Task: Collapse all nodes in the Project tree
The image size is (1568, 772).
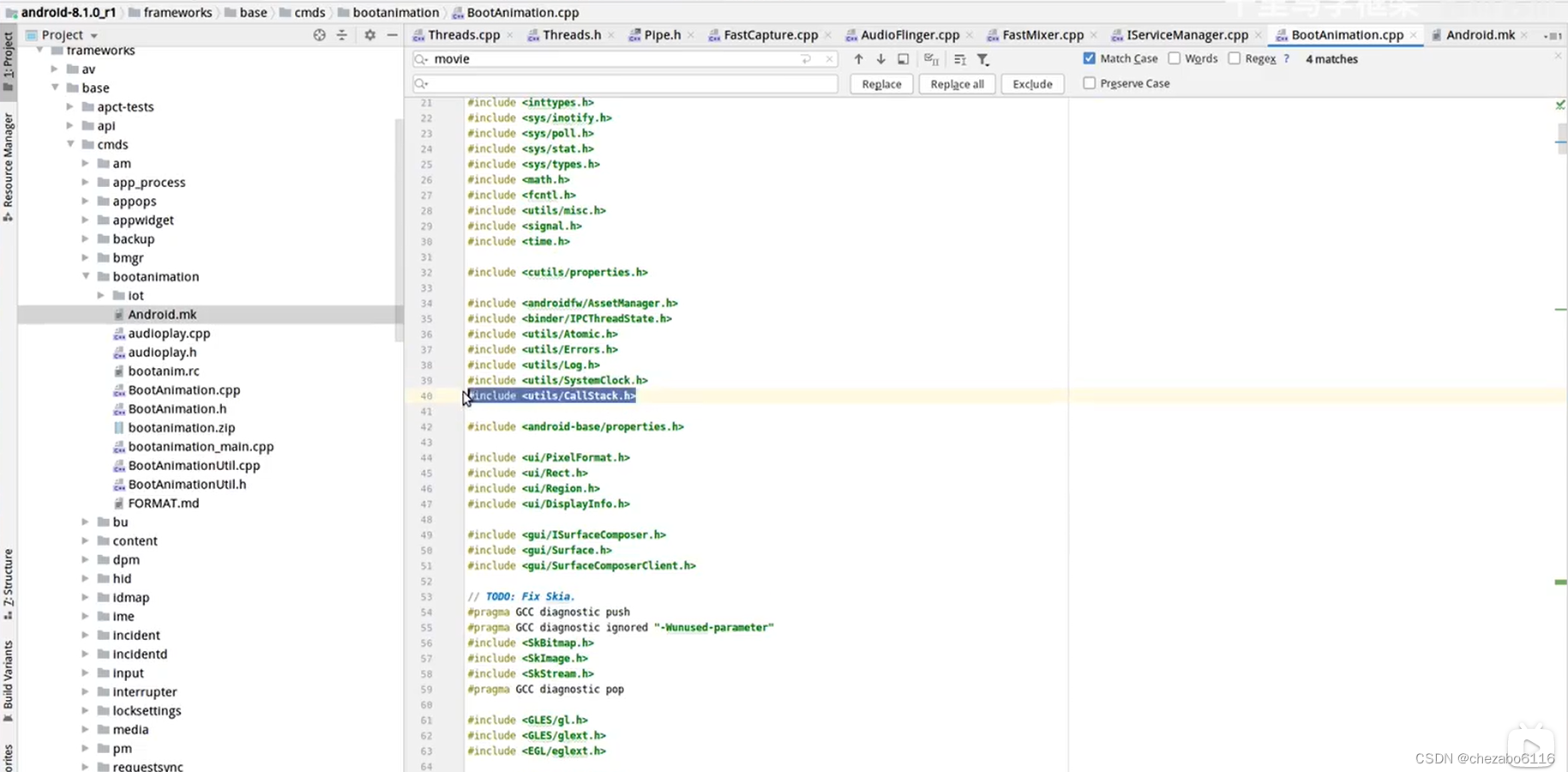Action: pyautogui.click(x=342, y=35)
